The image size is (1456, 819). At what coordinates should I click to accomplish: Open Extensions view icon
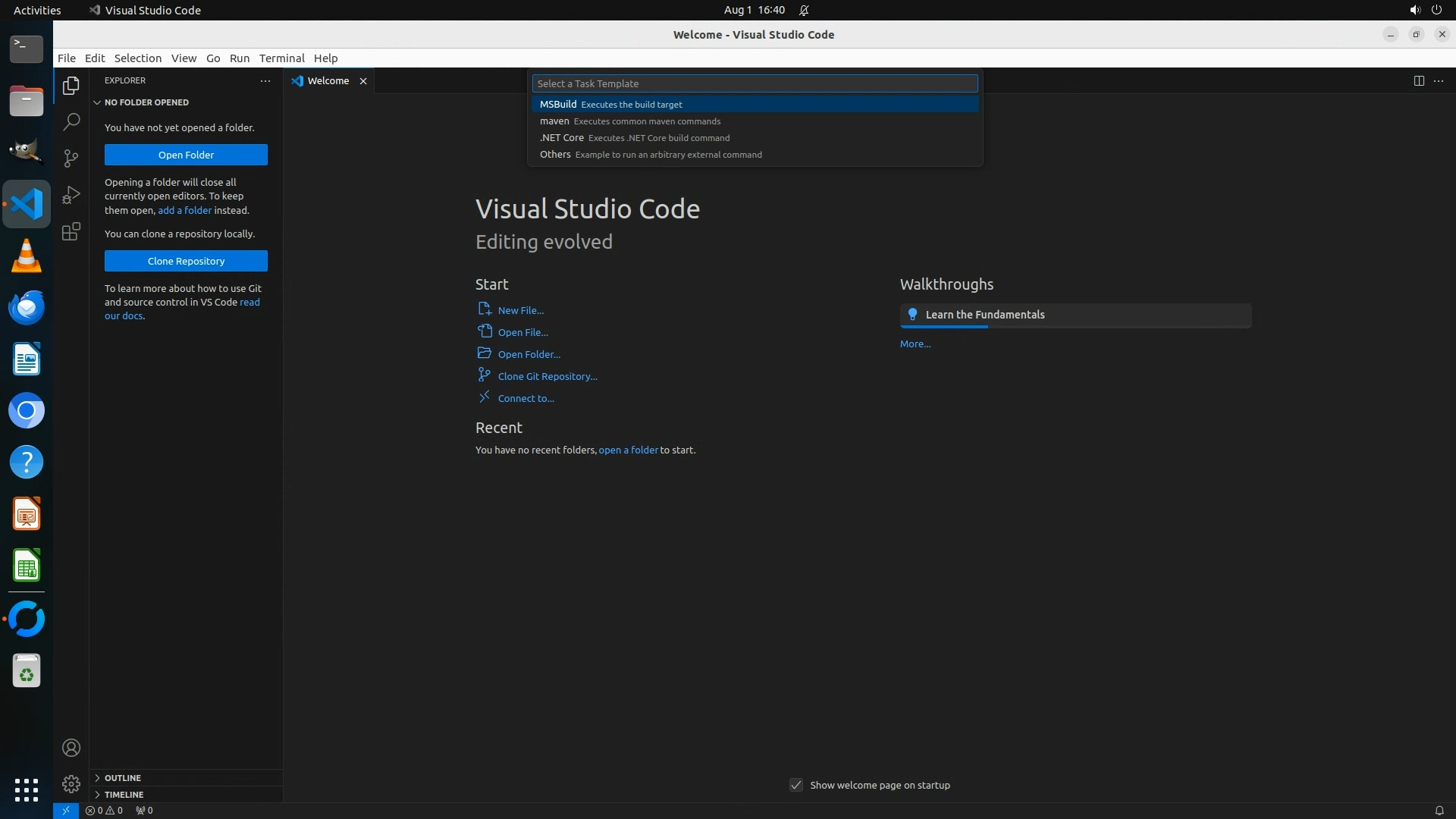(71, 231)
